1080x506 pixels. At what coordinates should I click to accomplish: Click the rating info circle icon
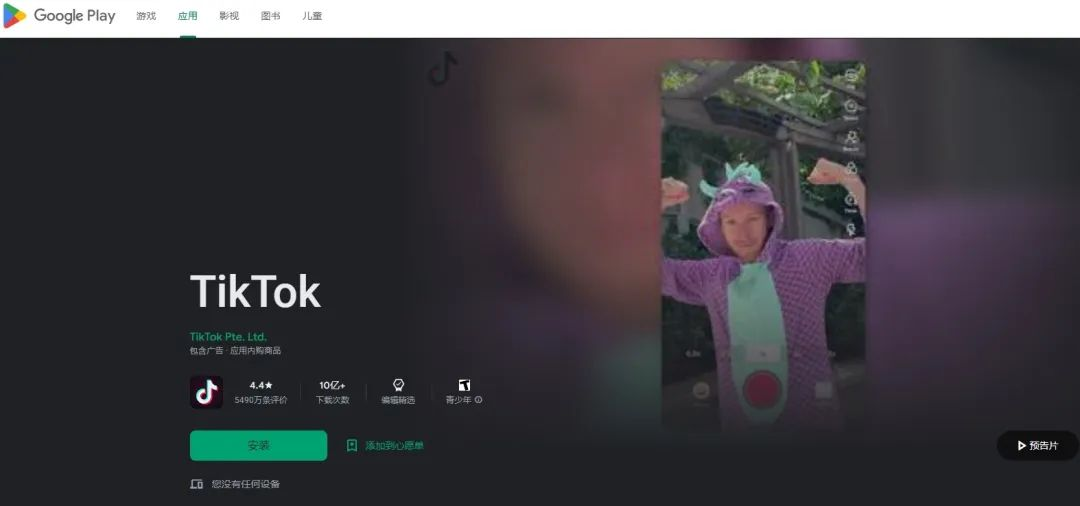[479, 400]
